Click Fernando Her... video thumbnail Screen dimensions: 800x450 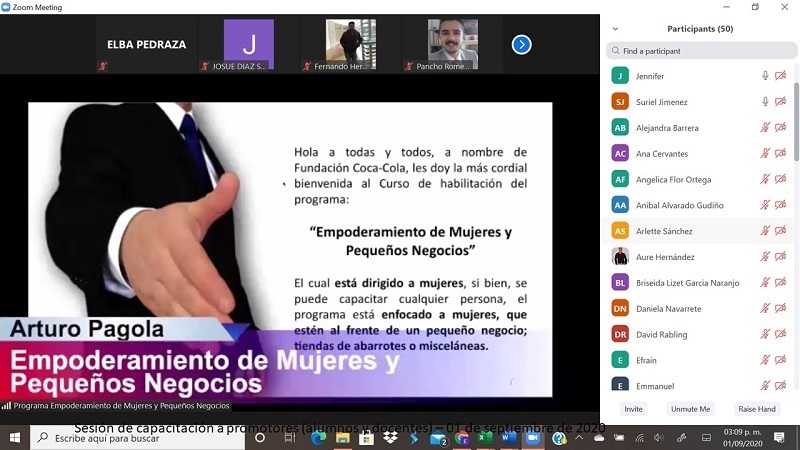click(351, 44)
